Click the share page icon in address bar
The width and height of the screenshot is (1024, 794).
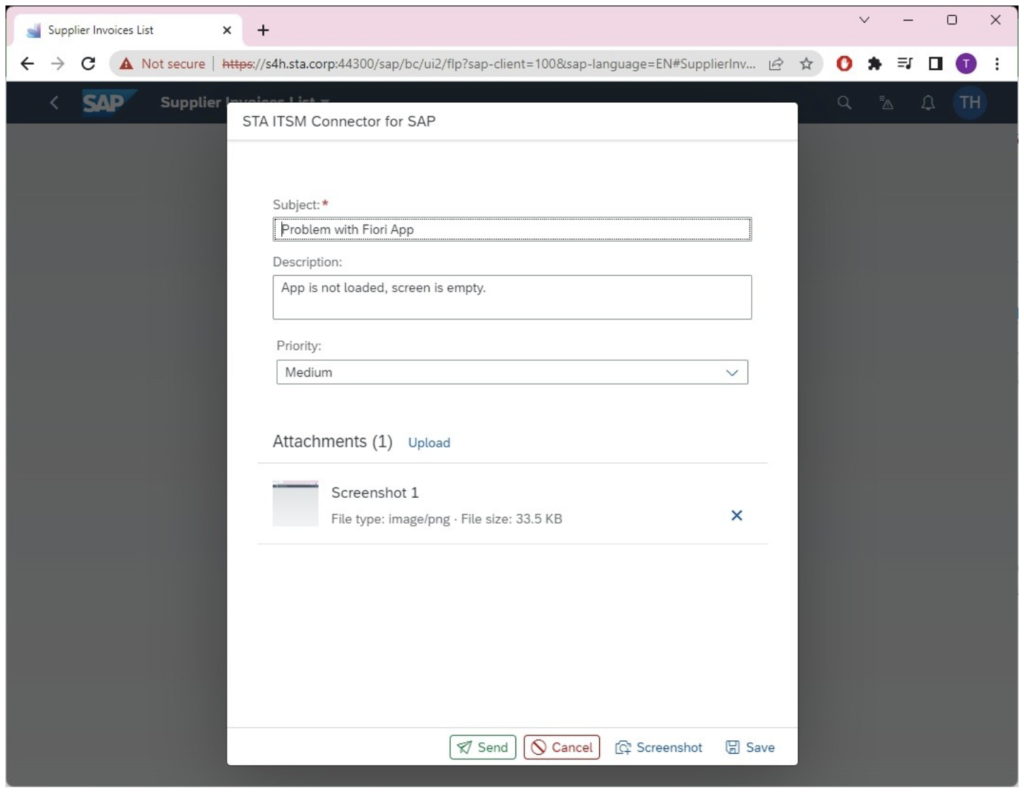coord(776,63)
